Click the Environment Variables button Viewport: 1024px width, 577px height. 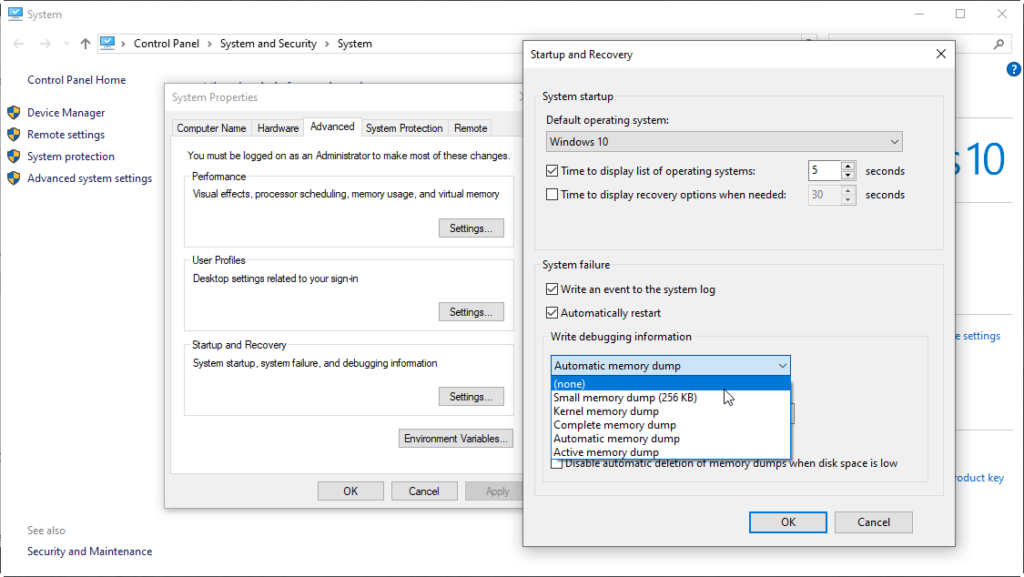[455, 438]
